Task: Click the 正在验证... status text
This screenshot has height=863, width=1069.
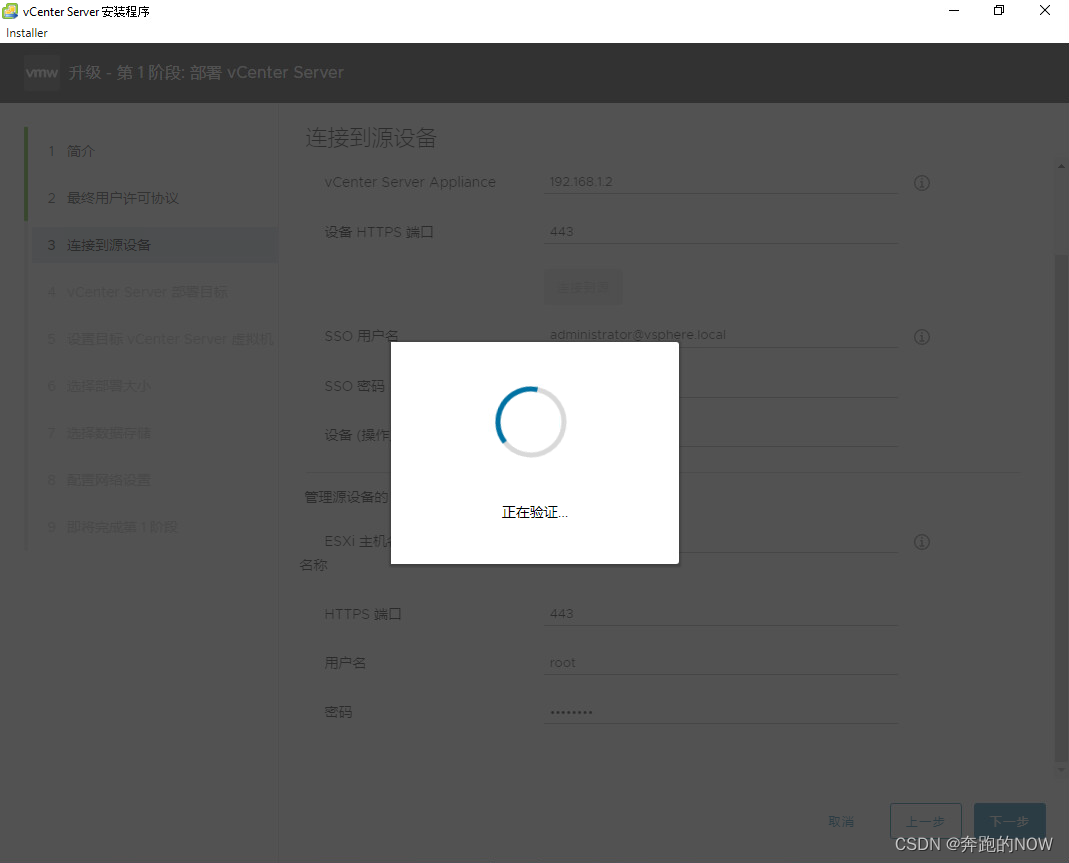Action: pyautogui.click(x=534, y=513)
